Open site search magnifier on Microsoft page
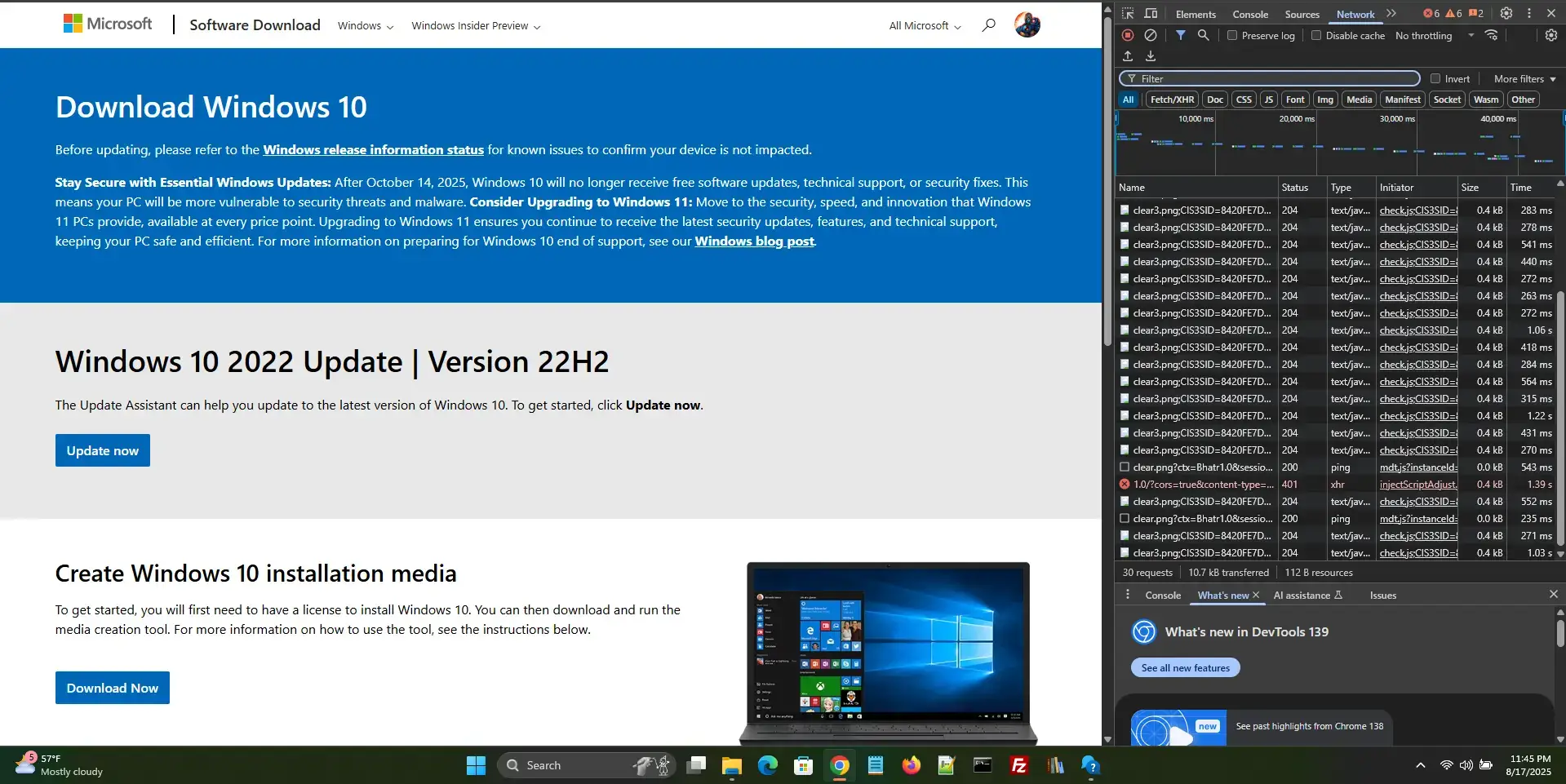The image size is (1566, 784). [x=988, y=25]
